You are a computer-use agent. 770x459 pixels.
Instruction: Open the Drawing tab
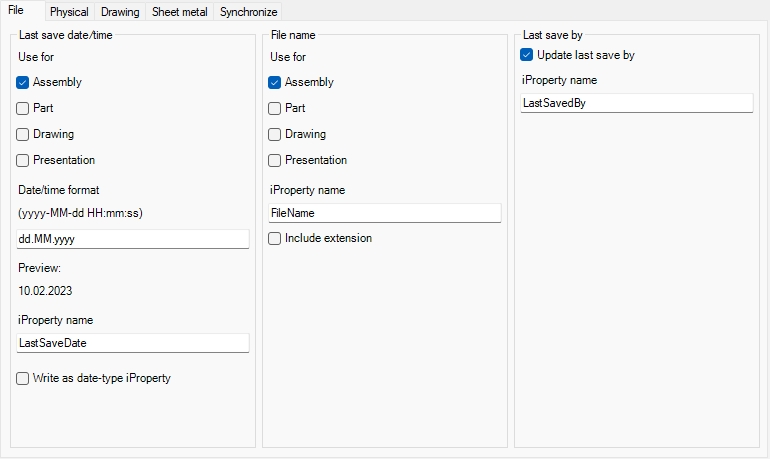tap(120, 12)
